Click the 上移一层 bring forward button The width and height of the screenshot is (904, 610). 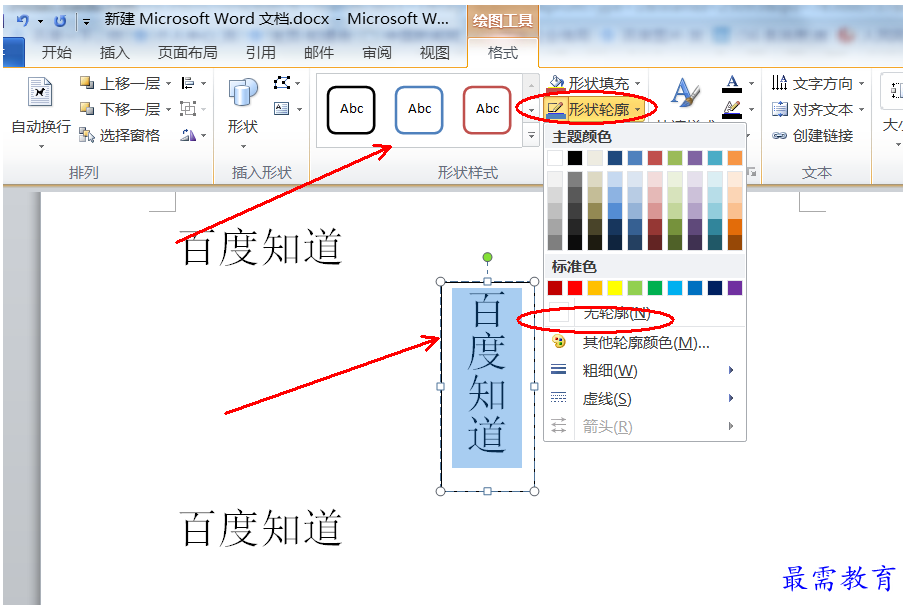tap(120, 84)
